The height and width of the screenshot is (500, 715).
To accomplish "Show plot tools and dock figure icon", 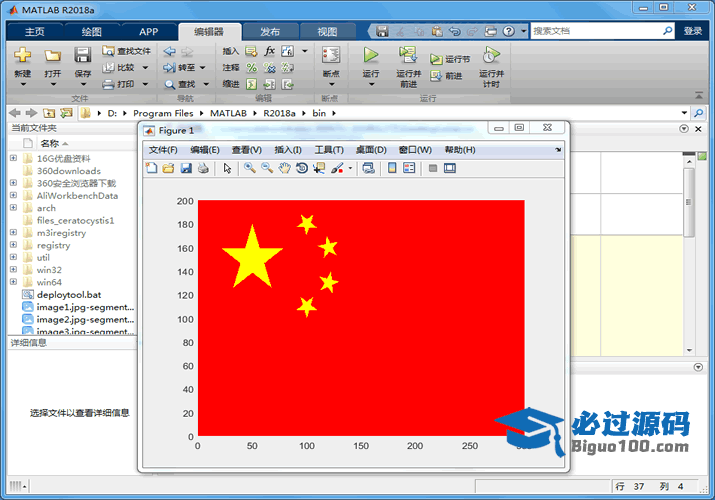I will click(450, 168).
